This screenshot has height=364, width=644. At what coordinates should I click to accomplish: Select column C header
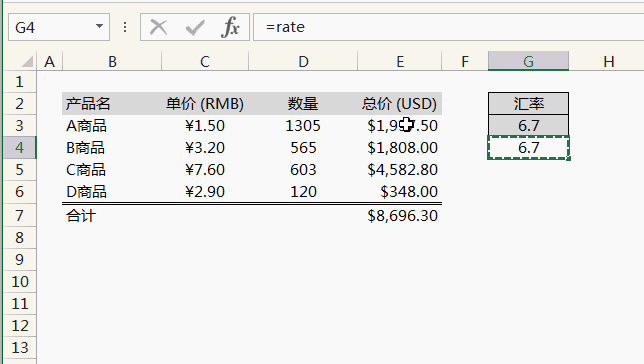click(x=205, y=62)
